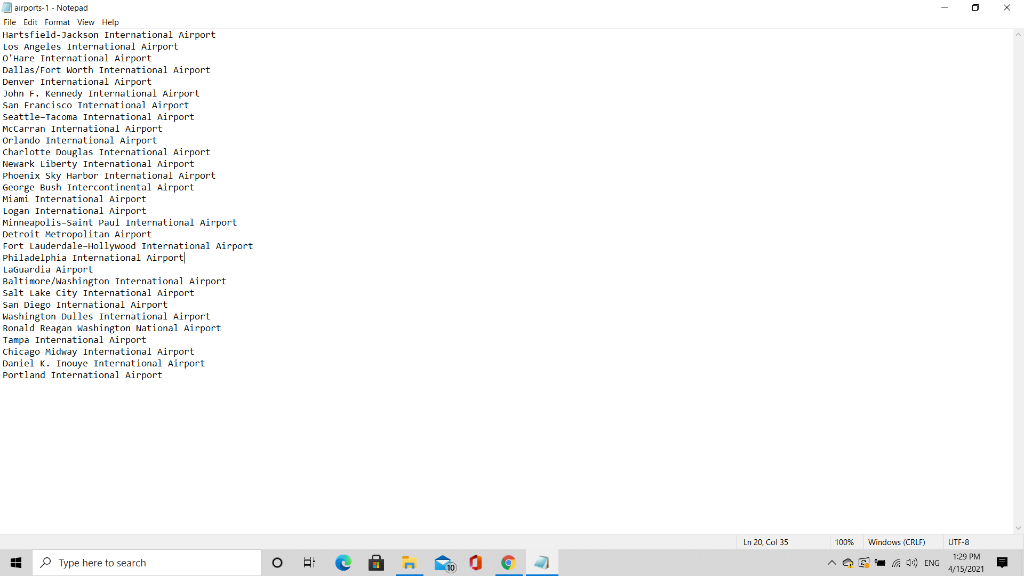
Task: Click 'Ronald Reagan Washington National Airport' line
Action: pos(112,329)
